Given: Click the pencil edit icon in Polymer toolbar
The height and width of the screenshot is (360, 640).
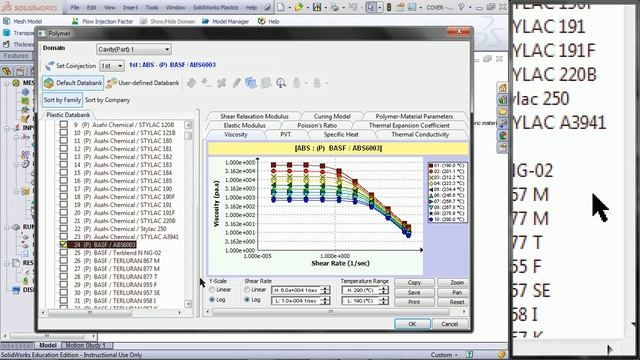Looking at the screenshot, I should coord(236,83).
